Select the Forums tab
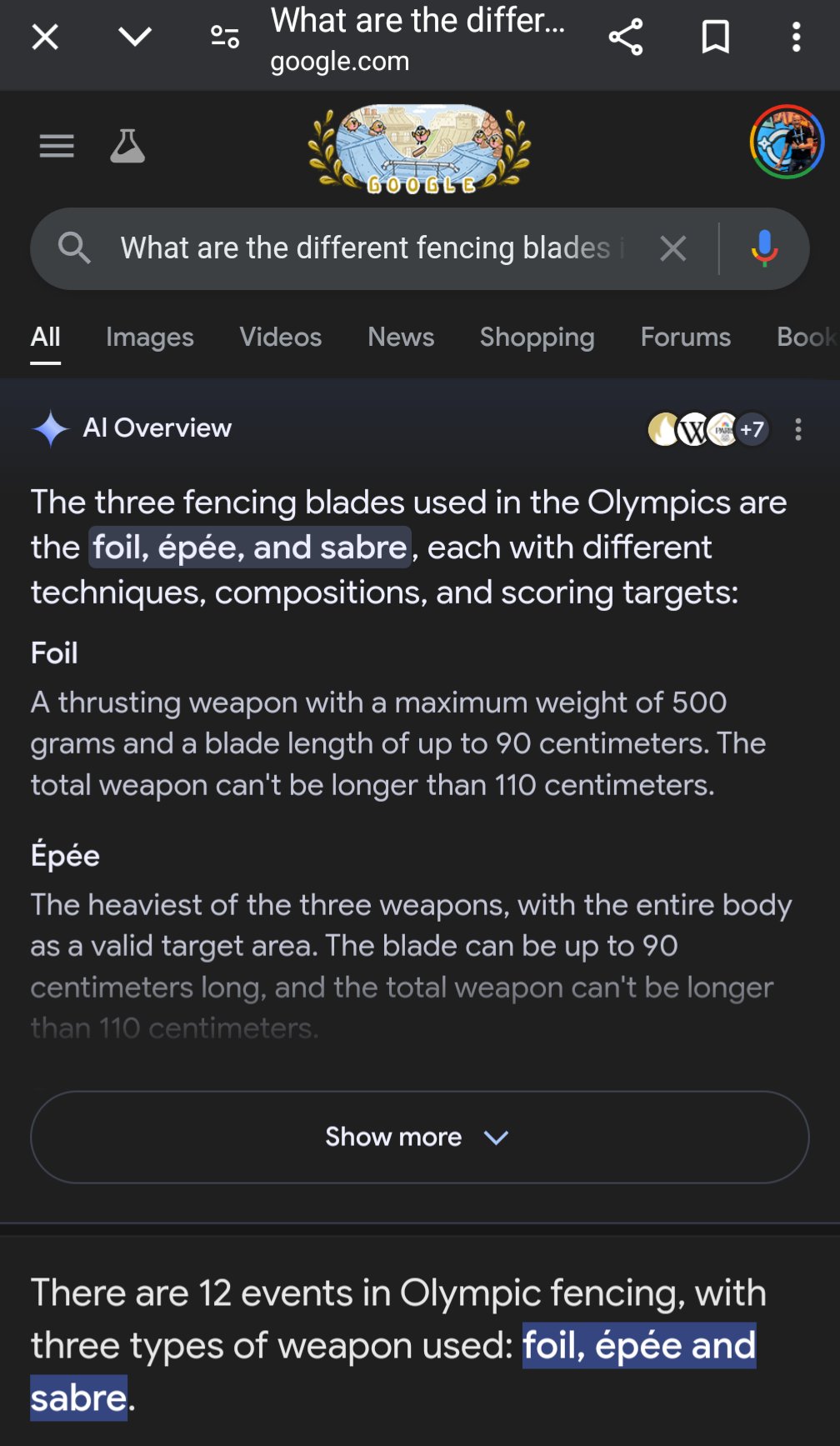The width and height of the screenshot is (840, 1446). tap(685, 338)
